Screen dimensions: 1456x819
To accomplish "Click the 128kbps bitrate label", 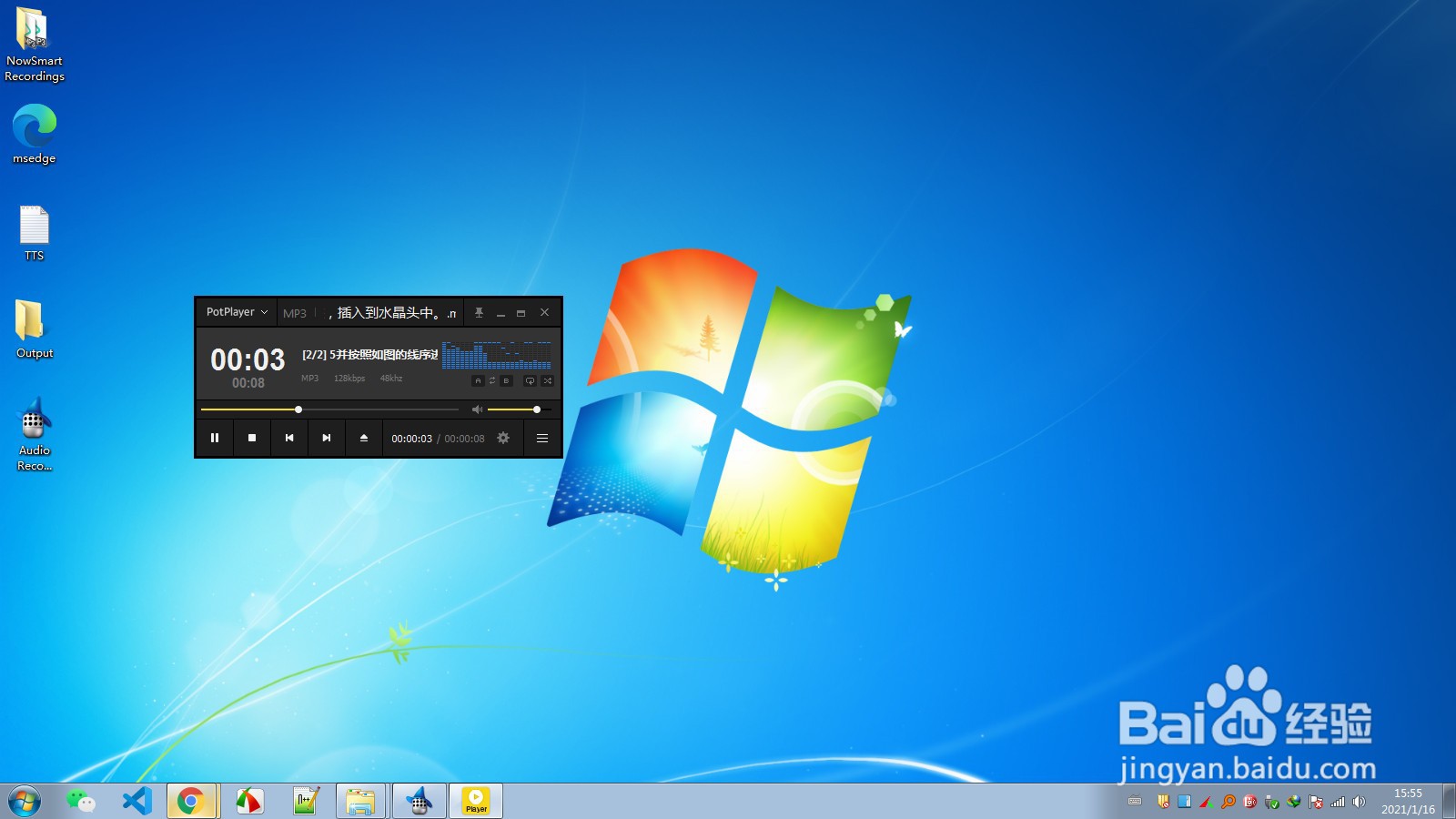I will tap(349, 379).
